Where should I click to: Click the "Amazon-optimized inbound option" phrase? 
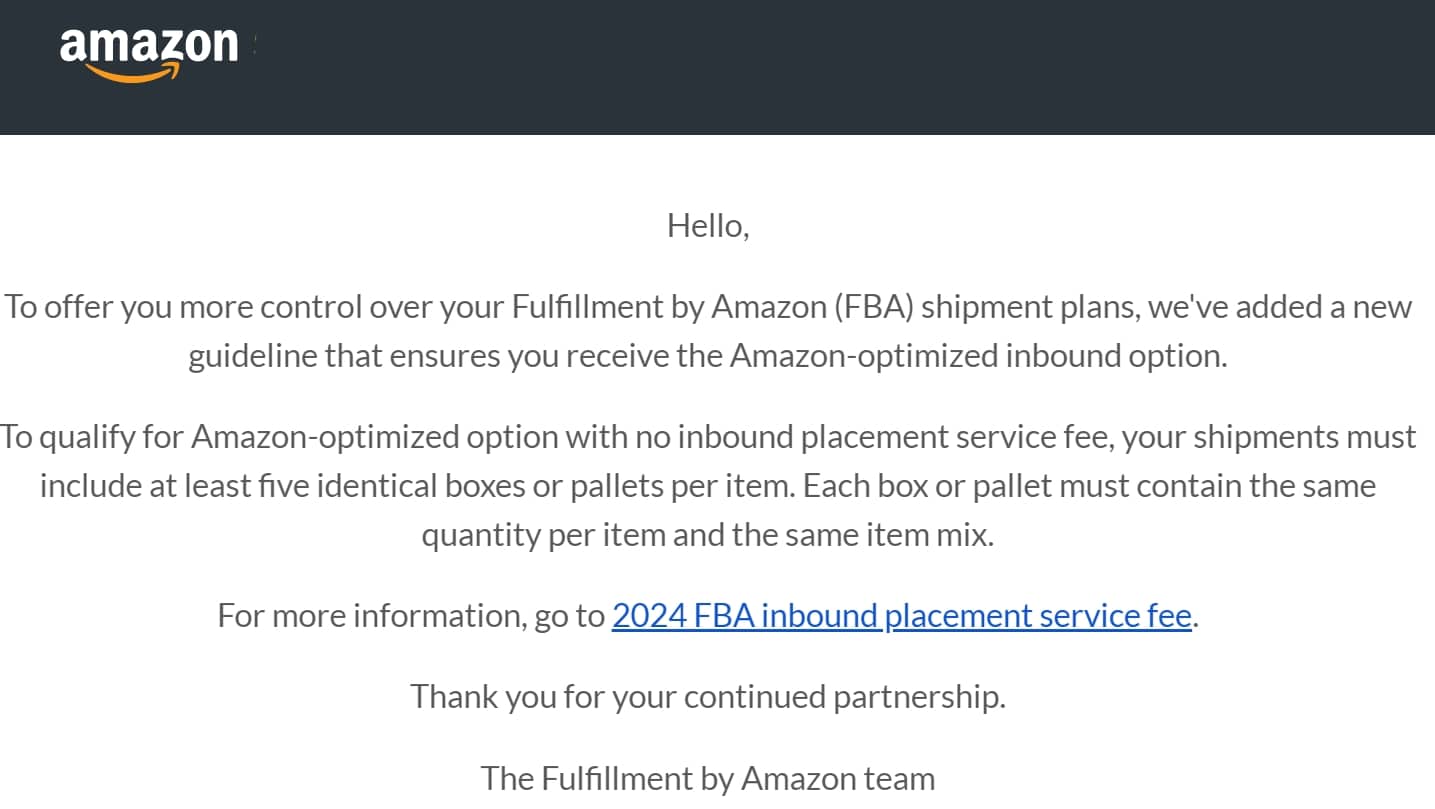[x=978, y=356]
